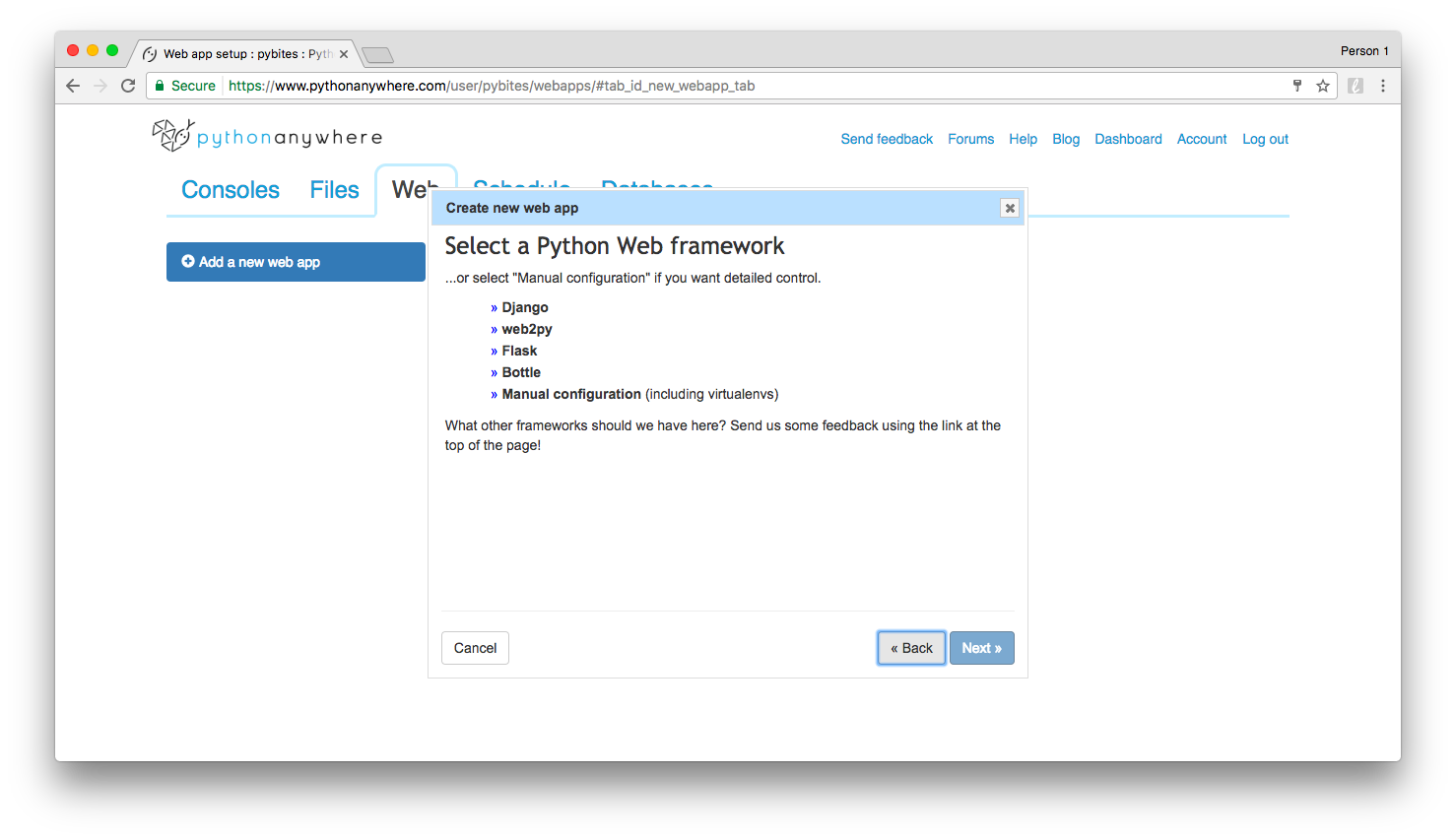Open the Files tab
This screenshot has width=1456, height=840.
click(334, 189)
